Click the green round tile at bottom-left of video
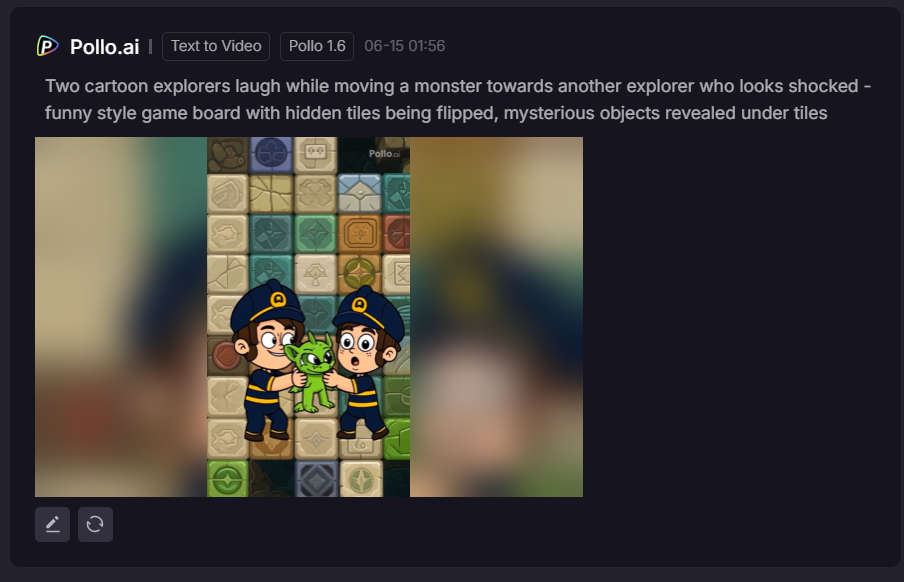 228,478
